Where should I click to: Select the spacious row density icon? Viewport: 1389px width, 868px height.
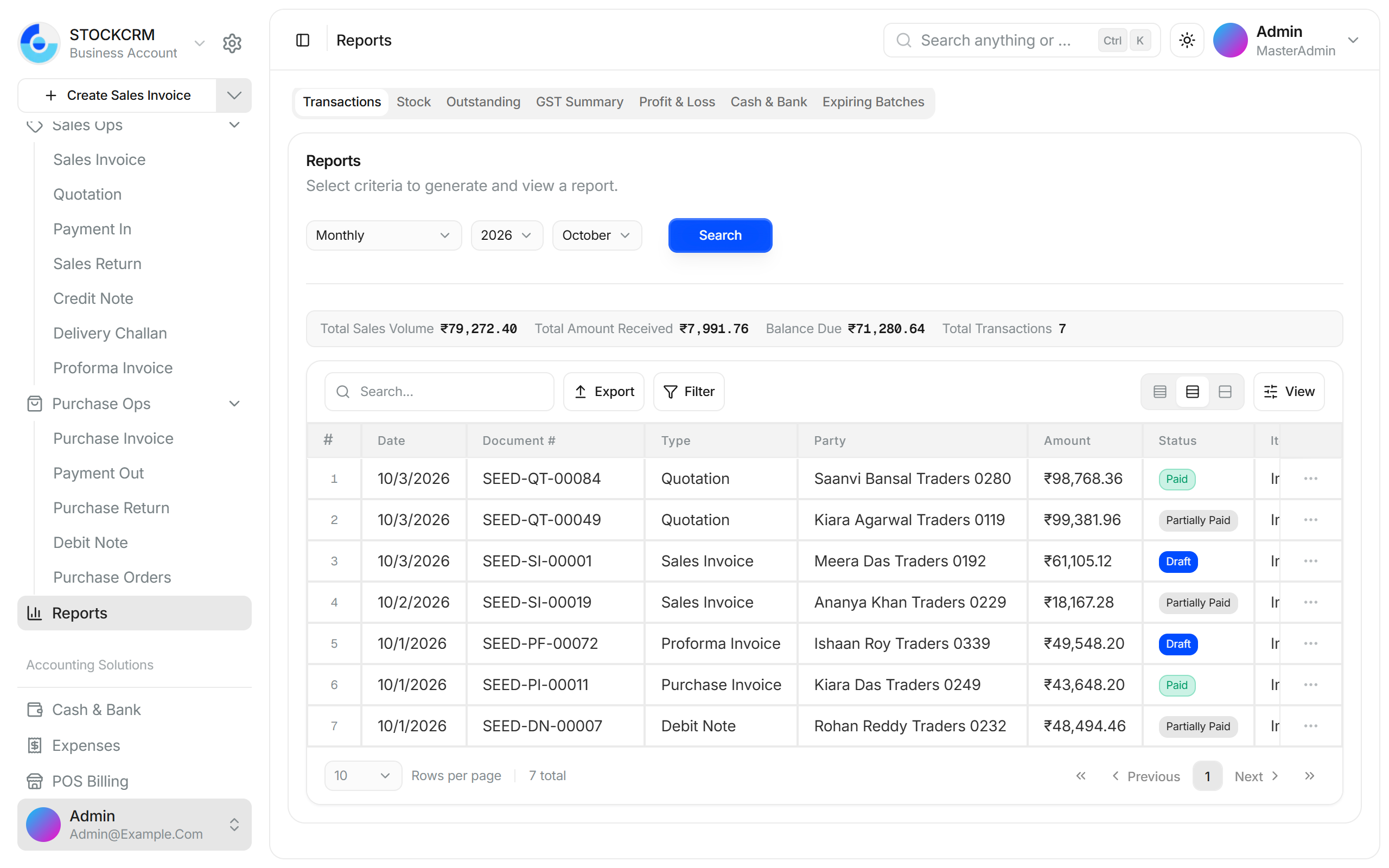pos(1225,392)
